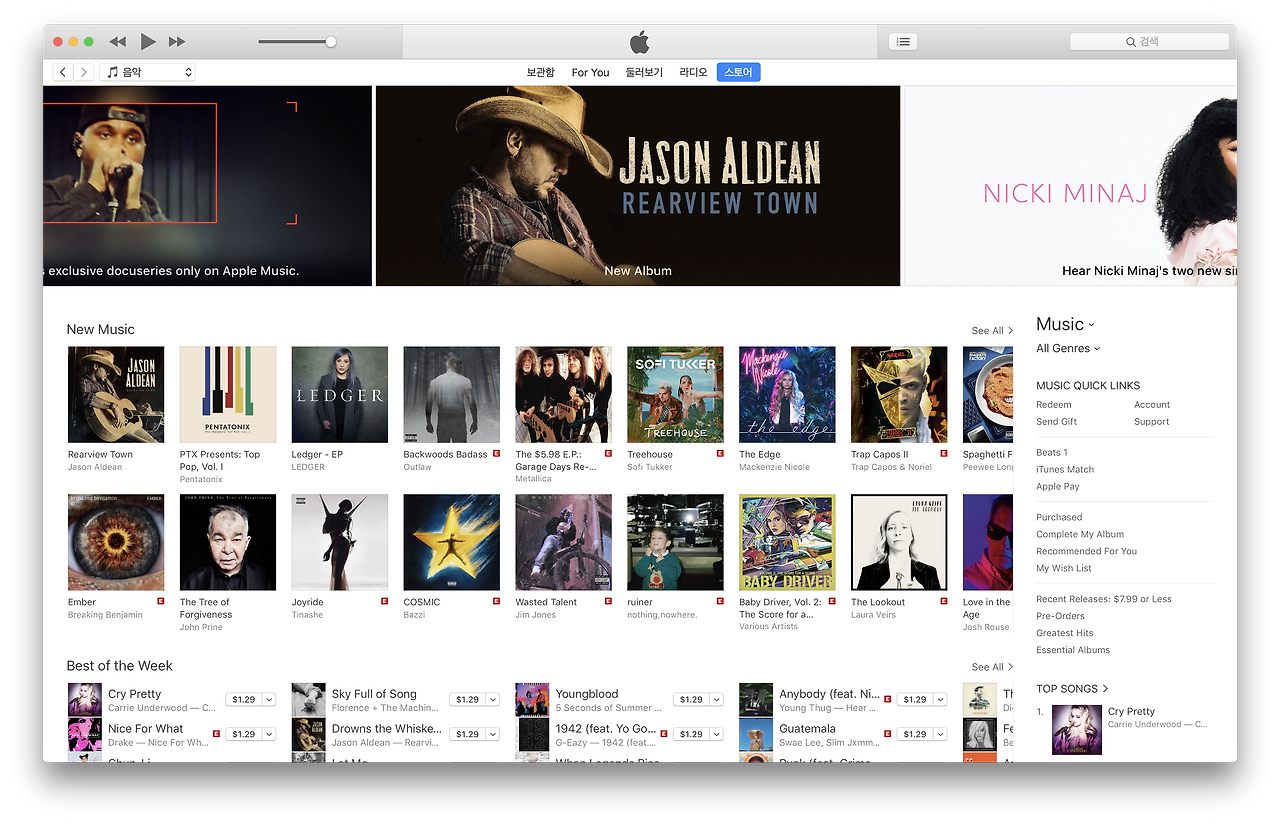The width and height of the screenshot is (1280, 824).
Task: Click See All for Best of the Week
Action: pos(992,667)
